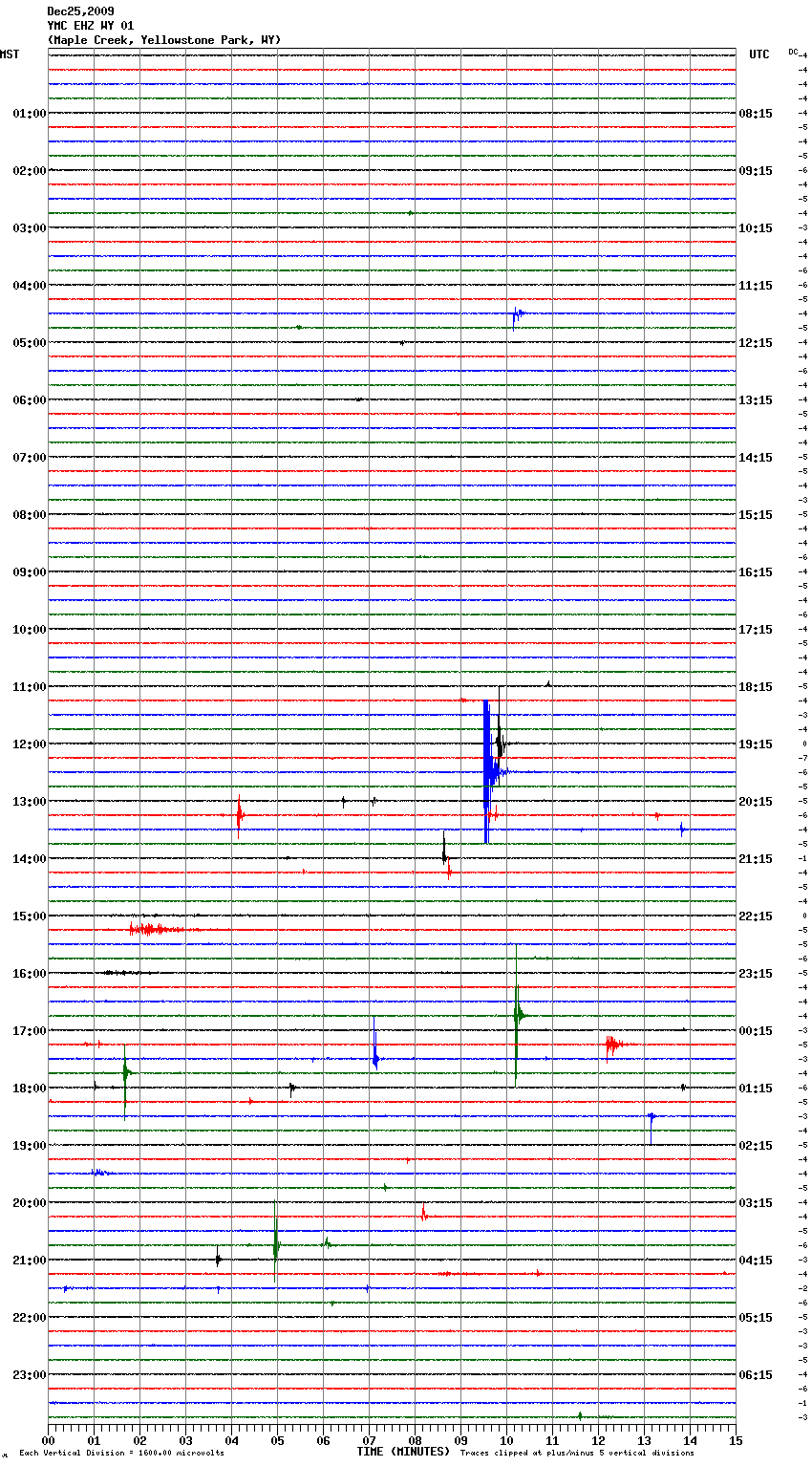The image size is (812, 1466).
Task: Click the date header 'Dec25,2009'
Action: click(x=80, y=11)
